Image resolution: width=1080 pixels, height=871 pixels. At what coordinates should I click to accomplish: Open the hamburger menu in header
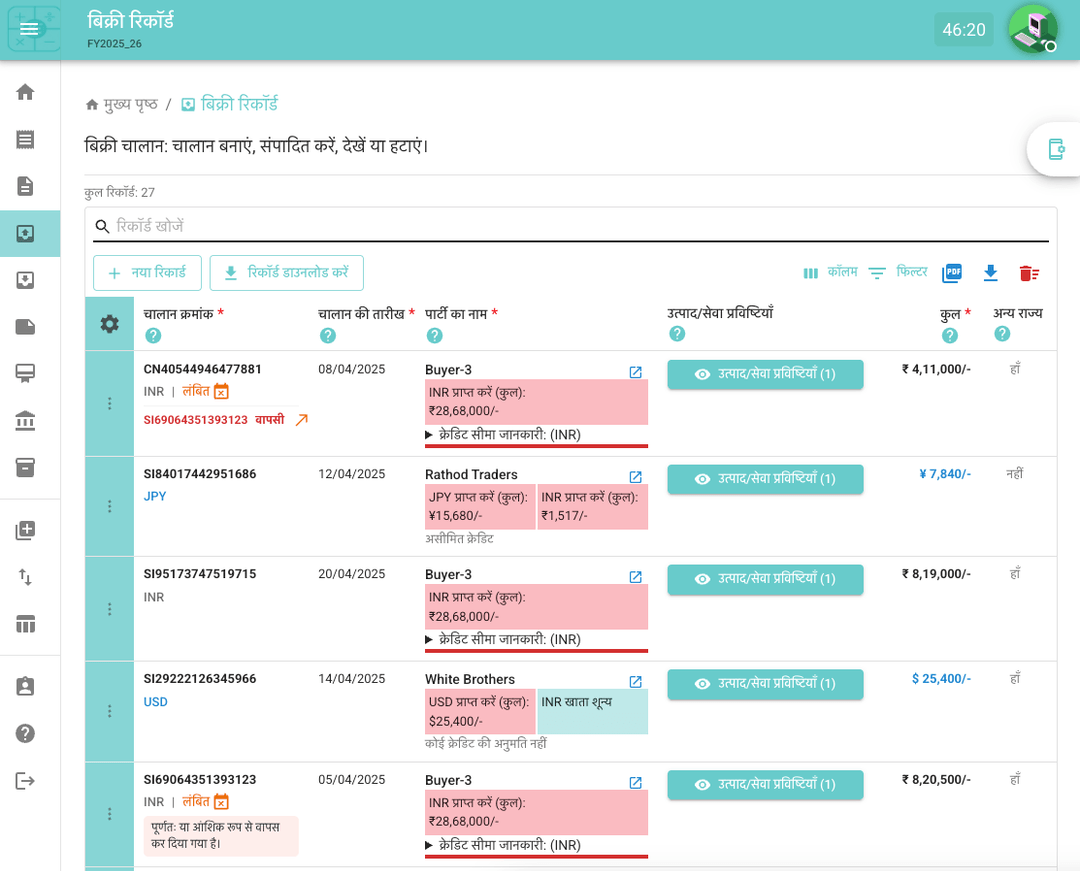[x=29, y=30]
